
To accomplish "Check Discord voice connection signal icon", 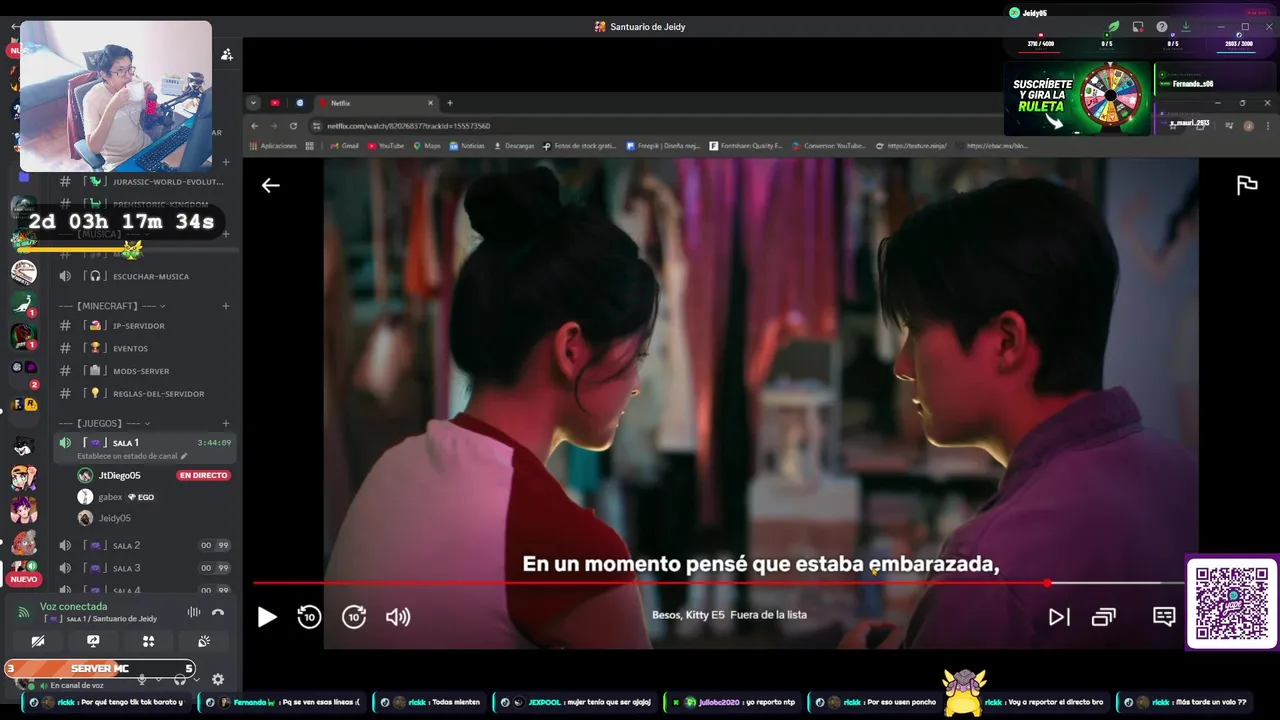I will [x=24, y=612].
